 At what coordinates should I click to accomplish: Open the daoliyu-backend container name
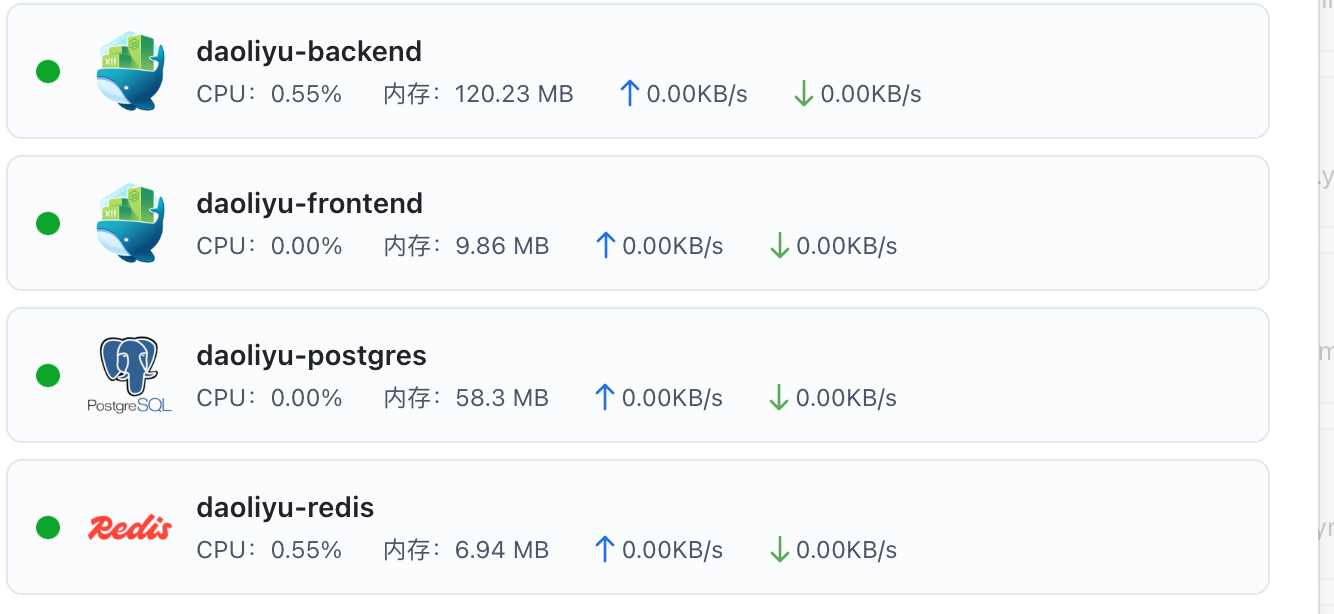point(309,51)
